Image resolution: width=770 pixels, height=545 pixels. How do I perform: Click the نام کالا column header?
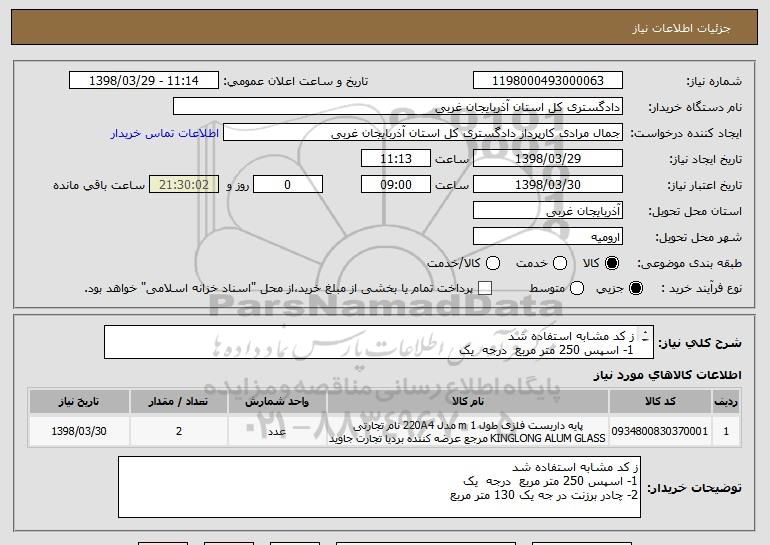[468, 402]
